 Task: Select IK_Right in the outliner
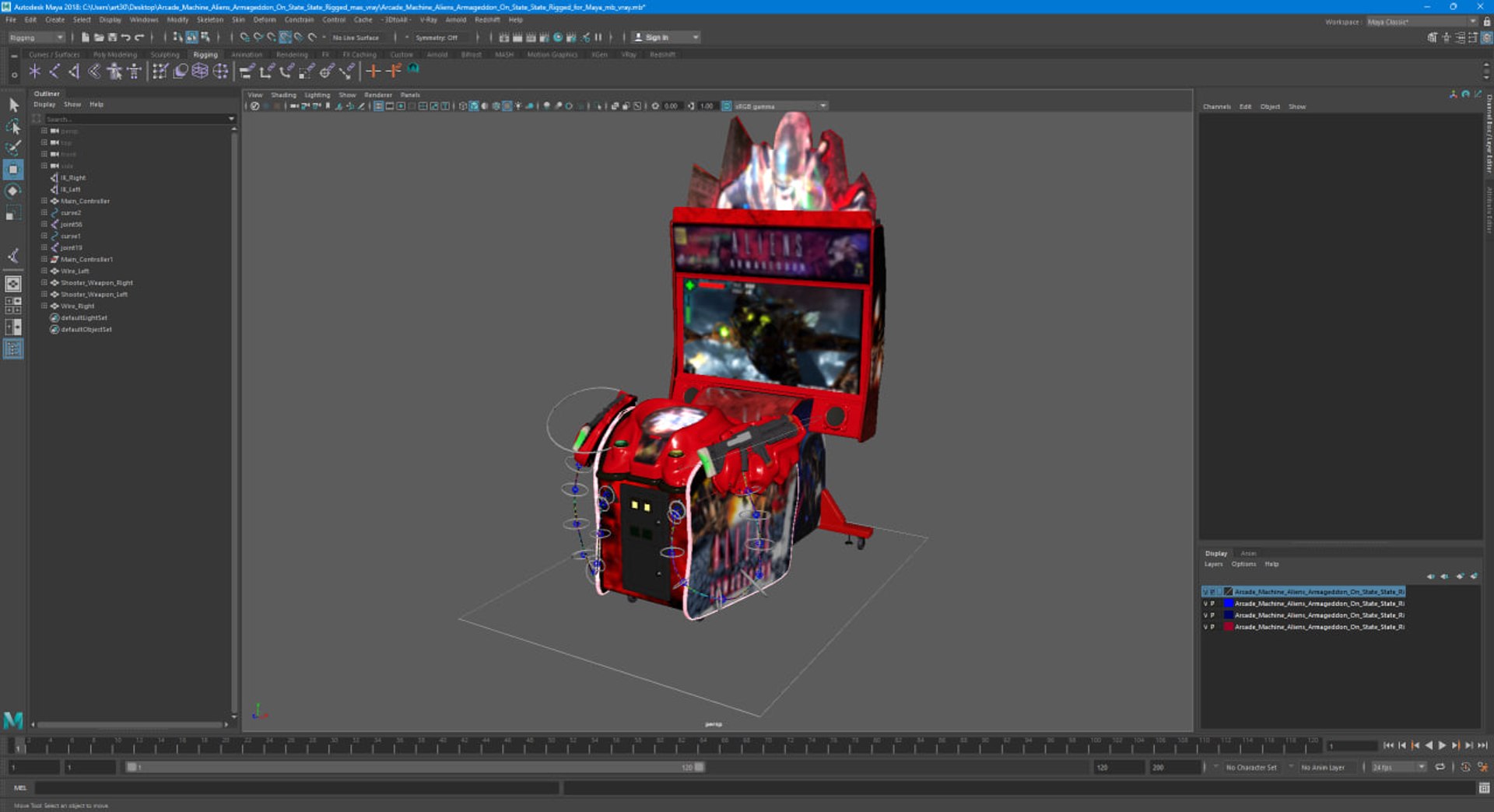pyautogui.click(x=73, y=177)
